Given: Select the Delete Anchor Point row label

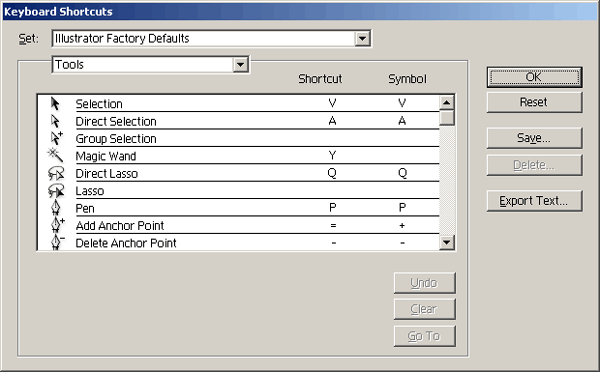Looking at the screenshot, I should point(126,243).
